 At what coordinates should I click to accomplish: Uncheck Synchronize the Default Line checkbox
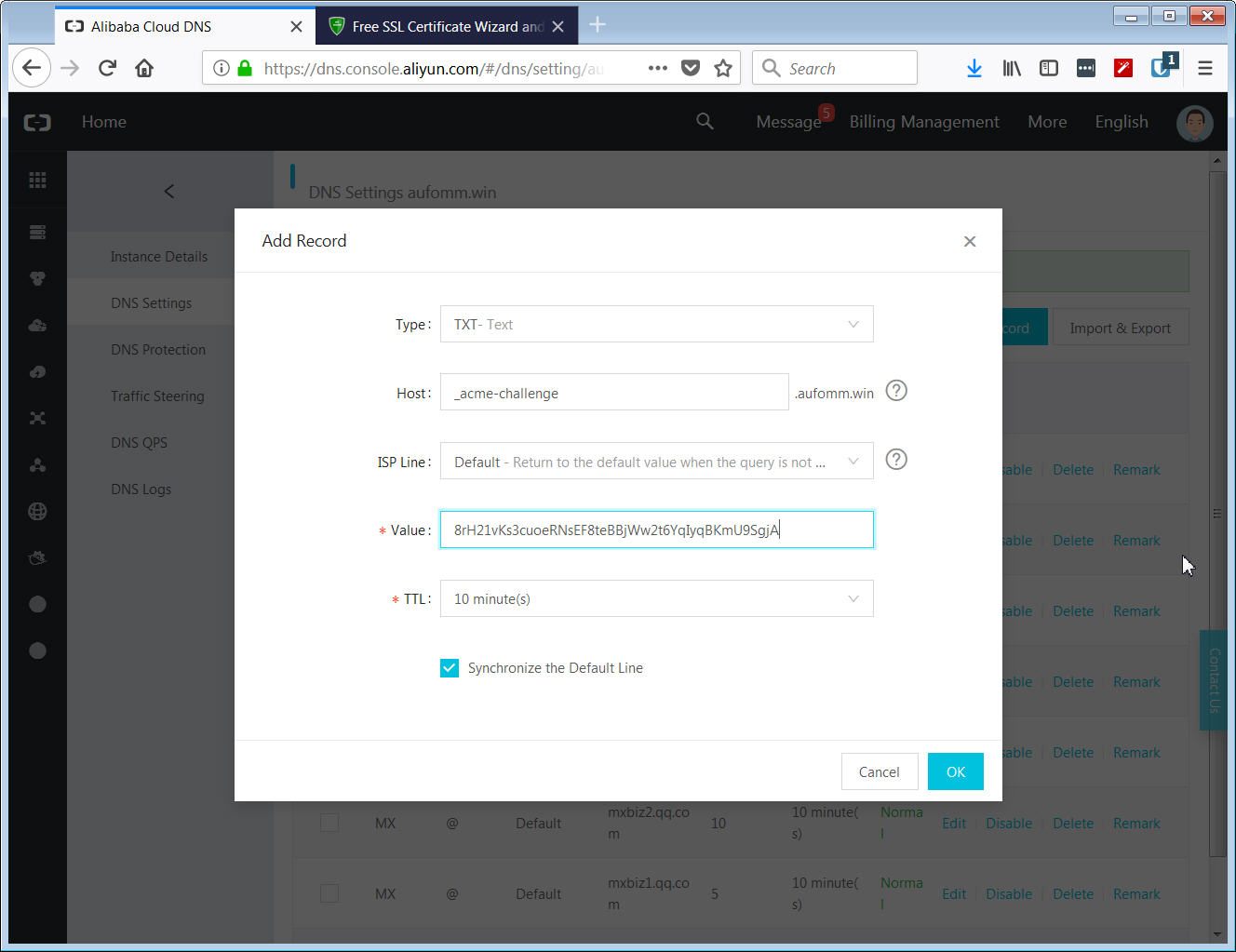click(450, 668)
